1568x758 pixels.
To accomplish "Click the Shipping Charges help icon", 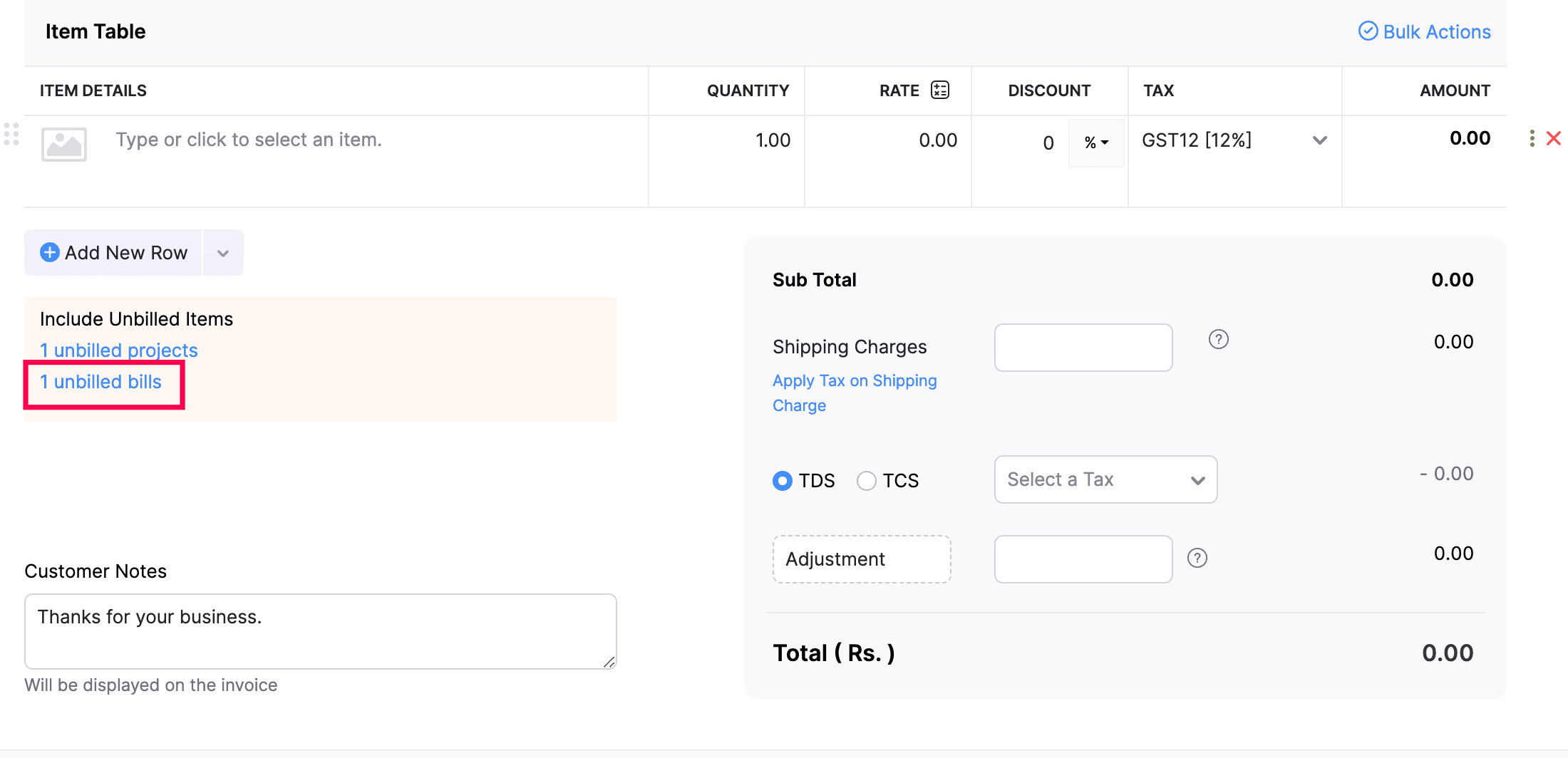I will click(1219, 340).
